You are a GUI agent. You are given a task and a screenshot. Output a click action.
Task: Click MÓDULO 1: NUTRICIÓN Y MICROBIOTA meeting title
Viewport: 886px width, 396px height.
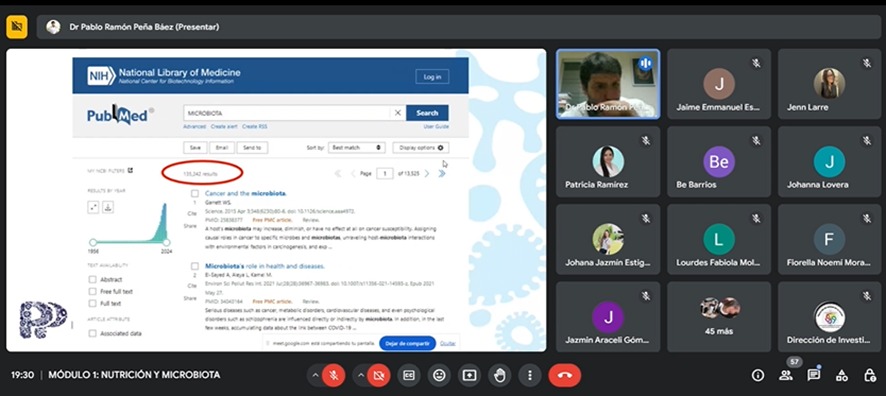coord(134,375)
